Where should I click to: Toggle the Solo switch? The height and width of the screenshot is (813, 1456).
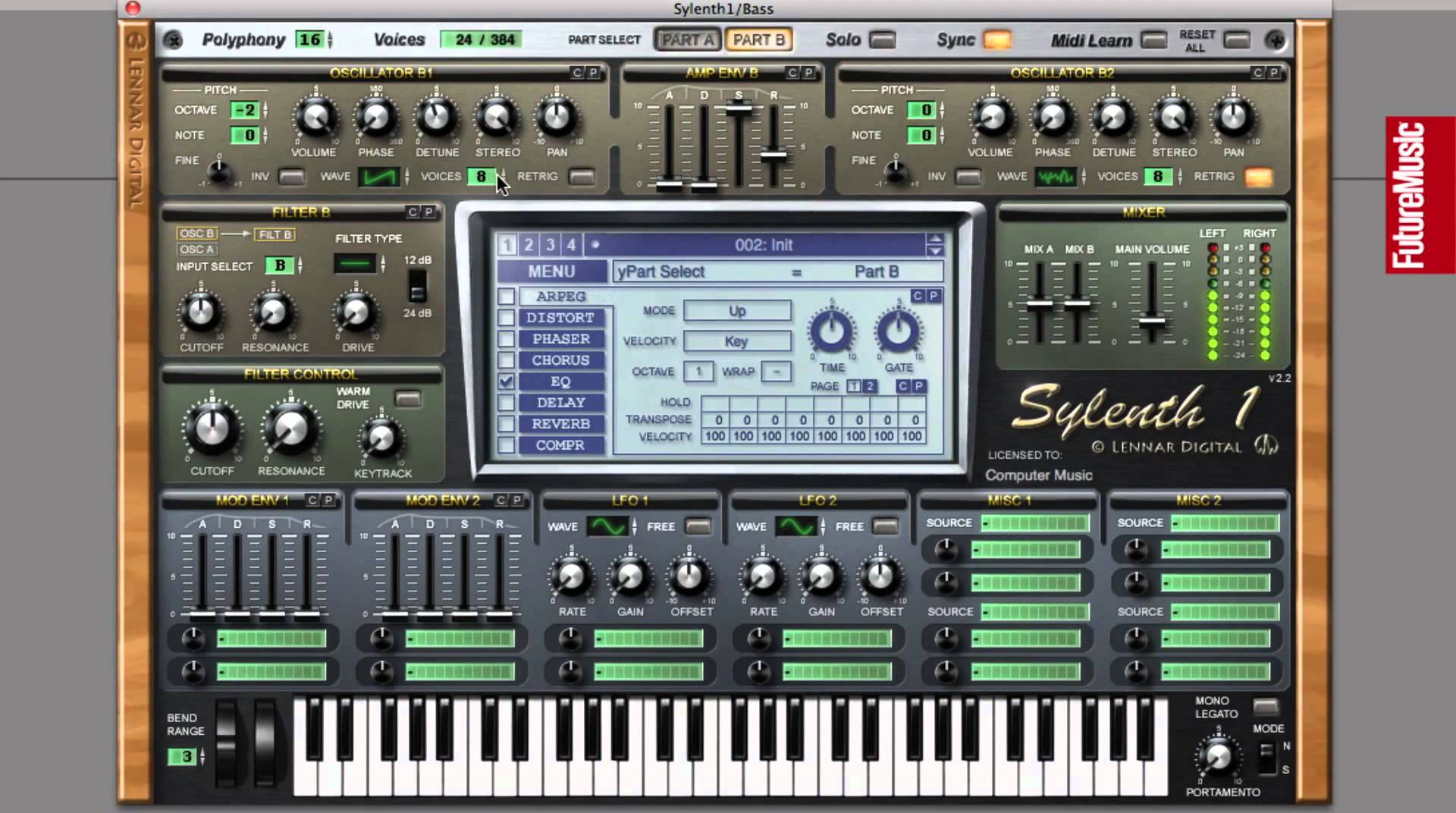[x=882, y=39]
